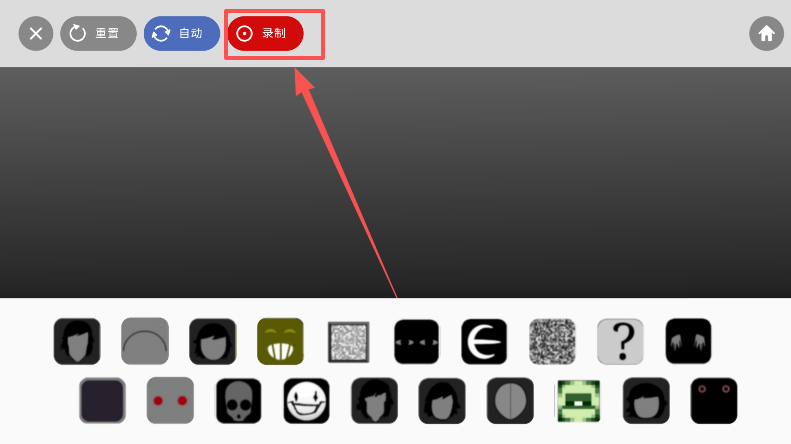
Task: Choose the black tile with arrow eyes
Action: [x=416, y=341]
